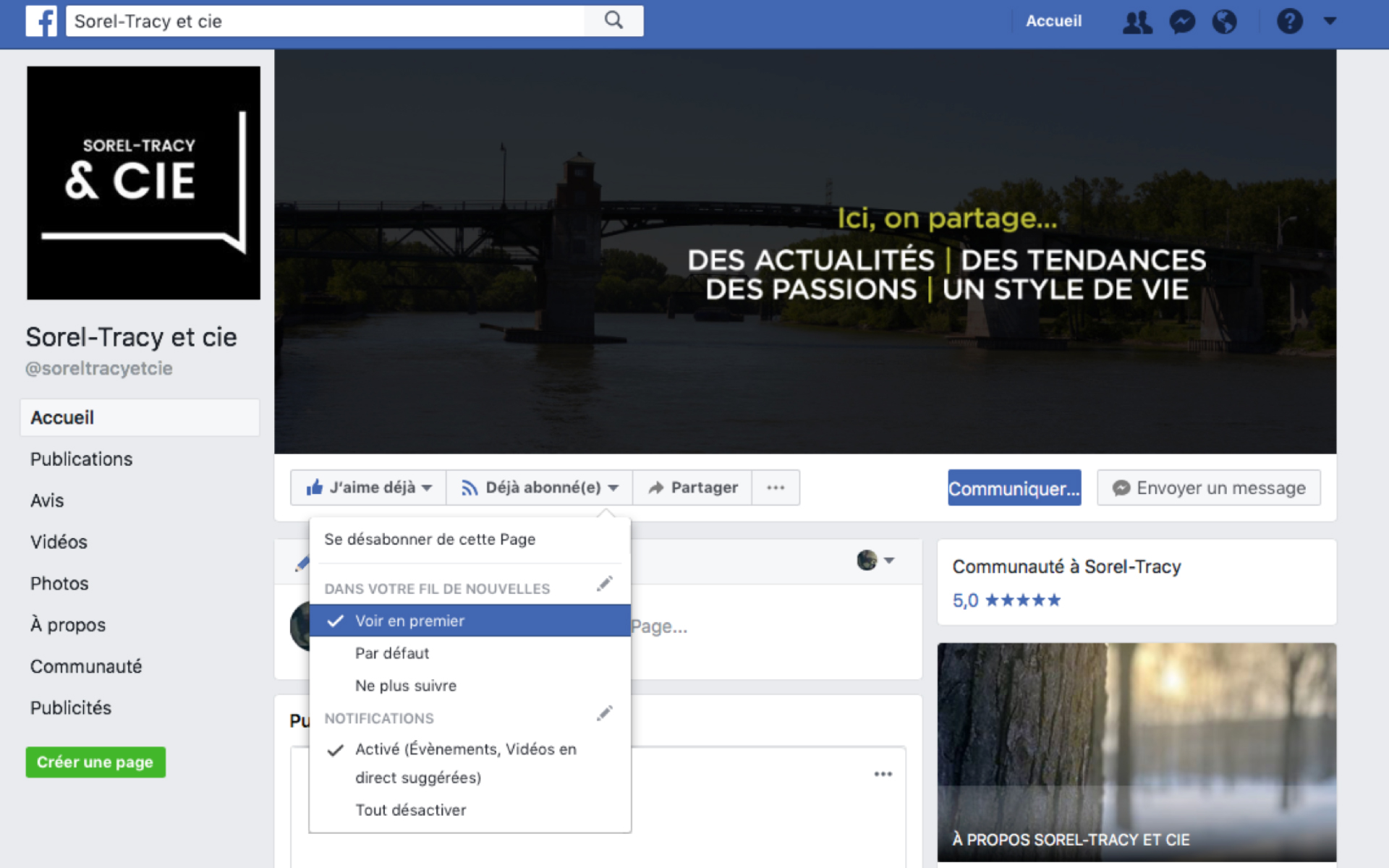Viewport: 1389px width, 868px height.
Task: Click the Sorel-Tracy & Cie profile picture
Action: (x=143, y=183)
